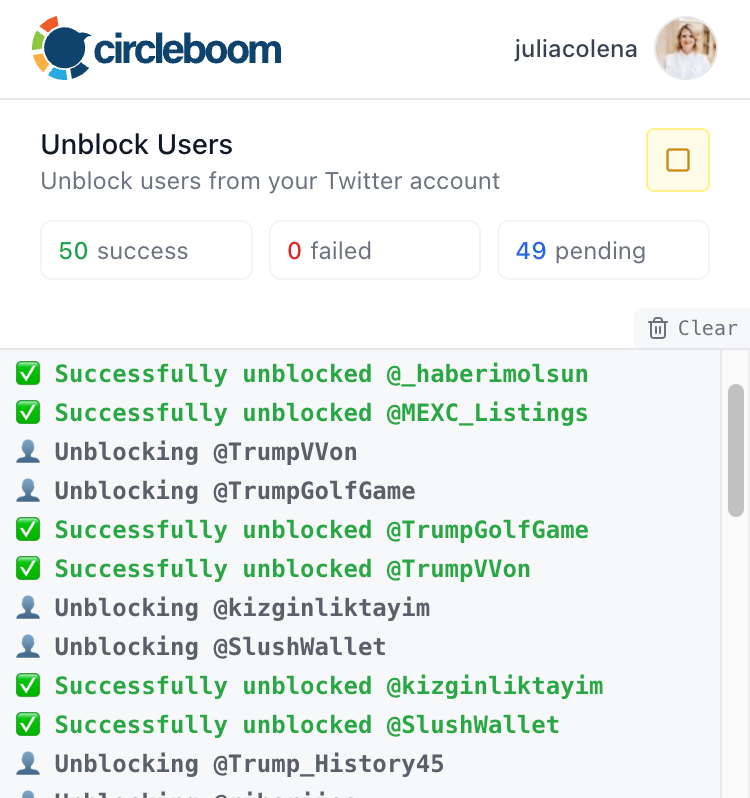The image size is (750, 798).
Task: Click user icon beside Unblocking @kizginliktayim
Action: pos(28,608)
